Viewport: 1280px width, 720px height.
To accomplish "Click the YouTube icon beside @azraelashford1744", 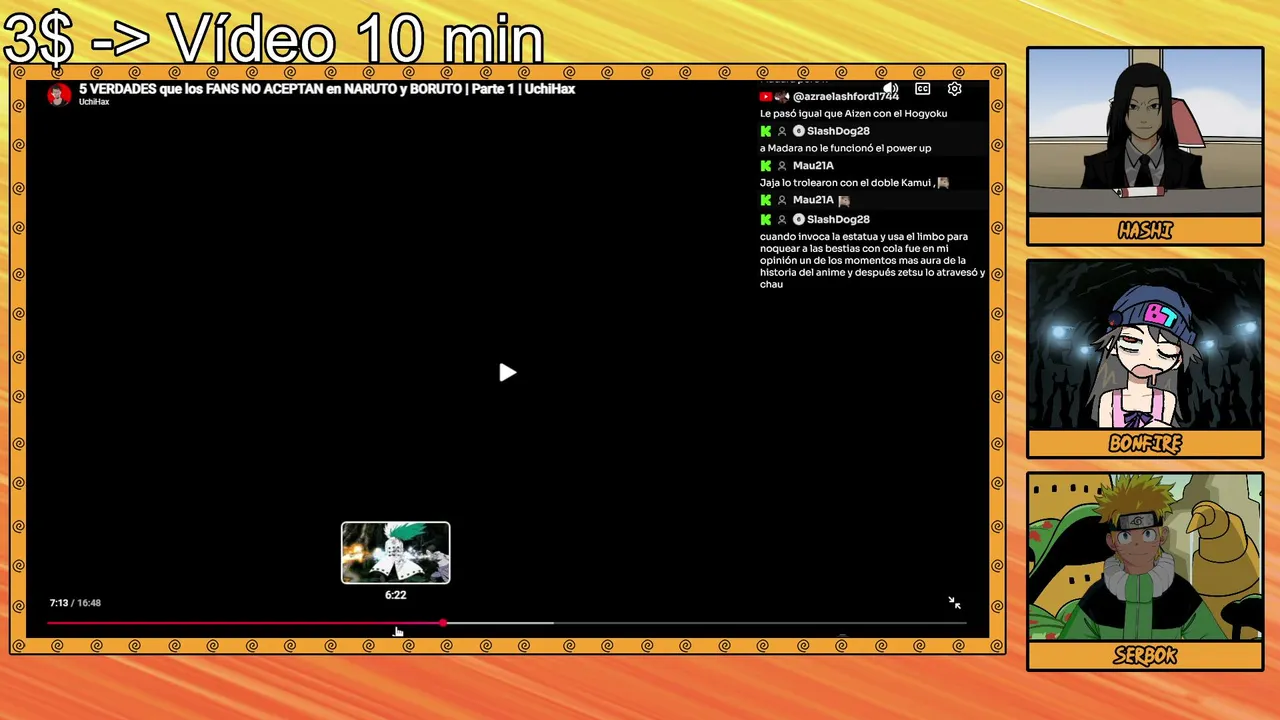I will point(765,97).
